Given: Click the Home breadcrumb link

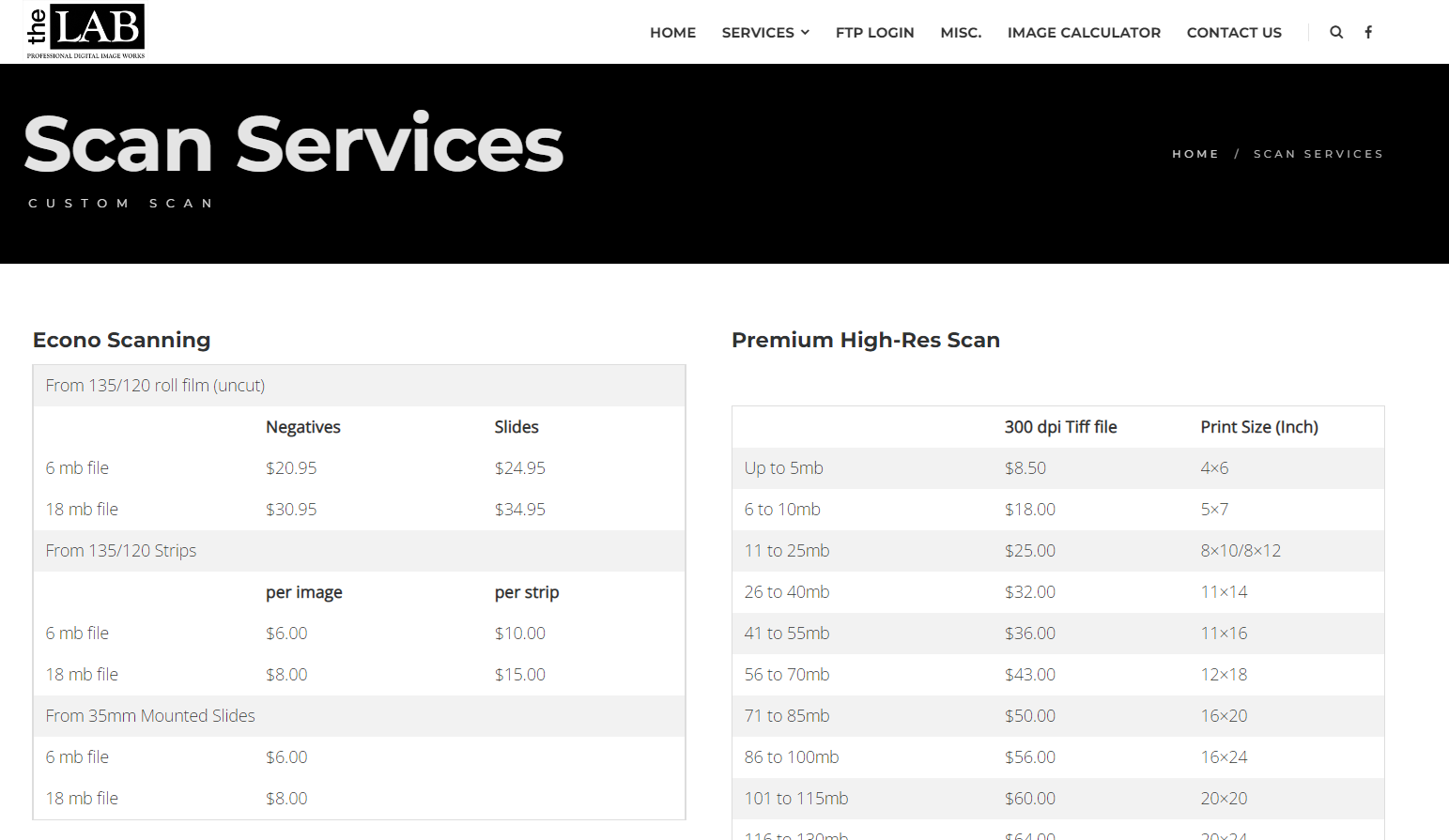Looking at the screenshot, I should click(x=1195, y=154).
